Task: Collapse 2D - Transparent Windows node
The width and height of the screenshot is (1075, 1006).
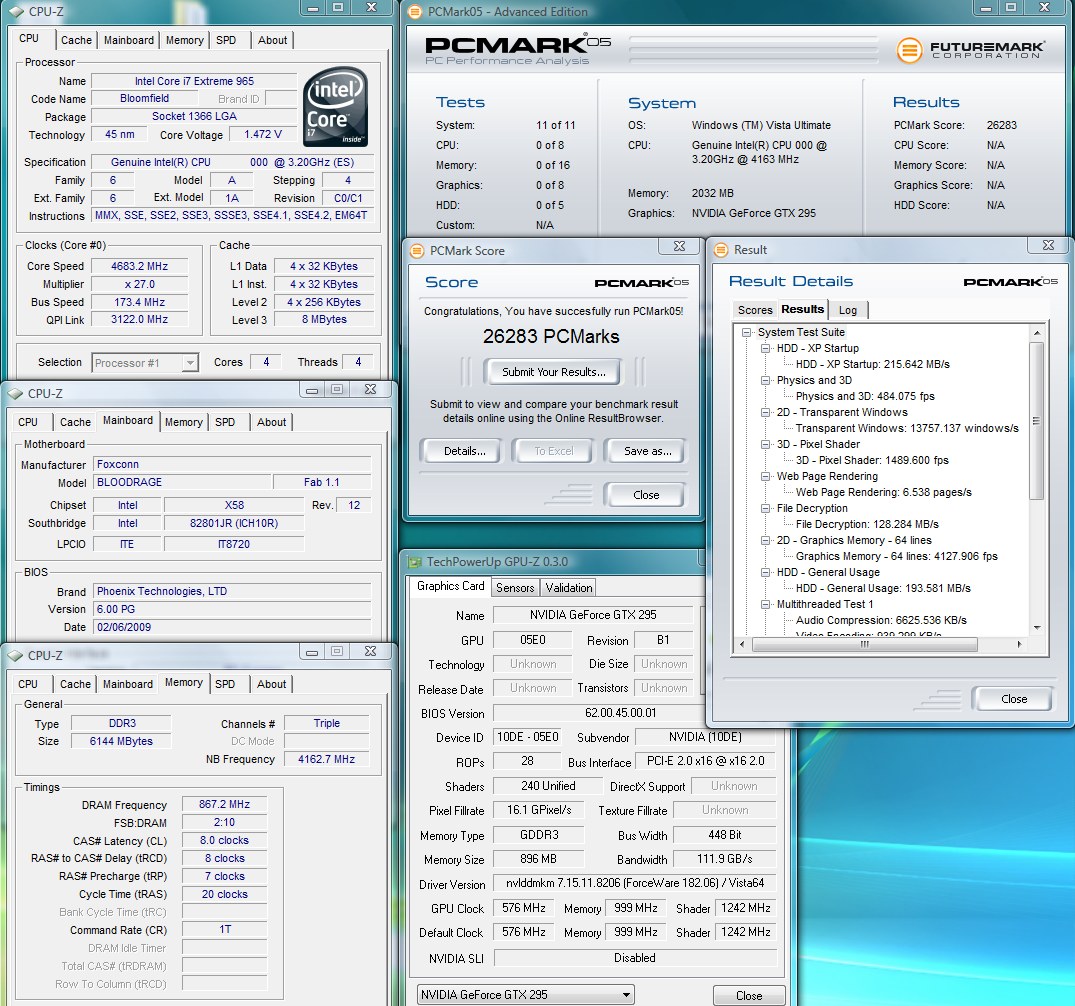Action: 765,412
